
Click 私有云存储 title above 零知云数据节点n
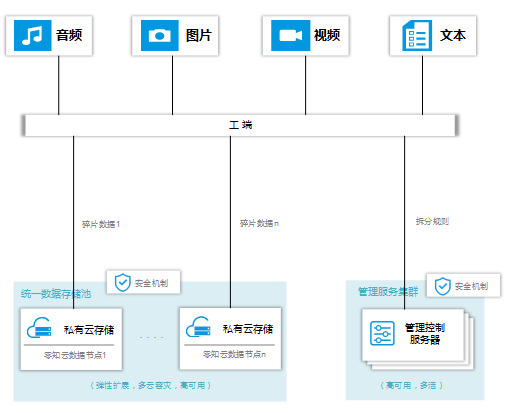pos(248,329)
